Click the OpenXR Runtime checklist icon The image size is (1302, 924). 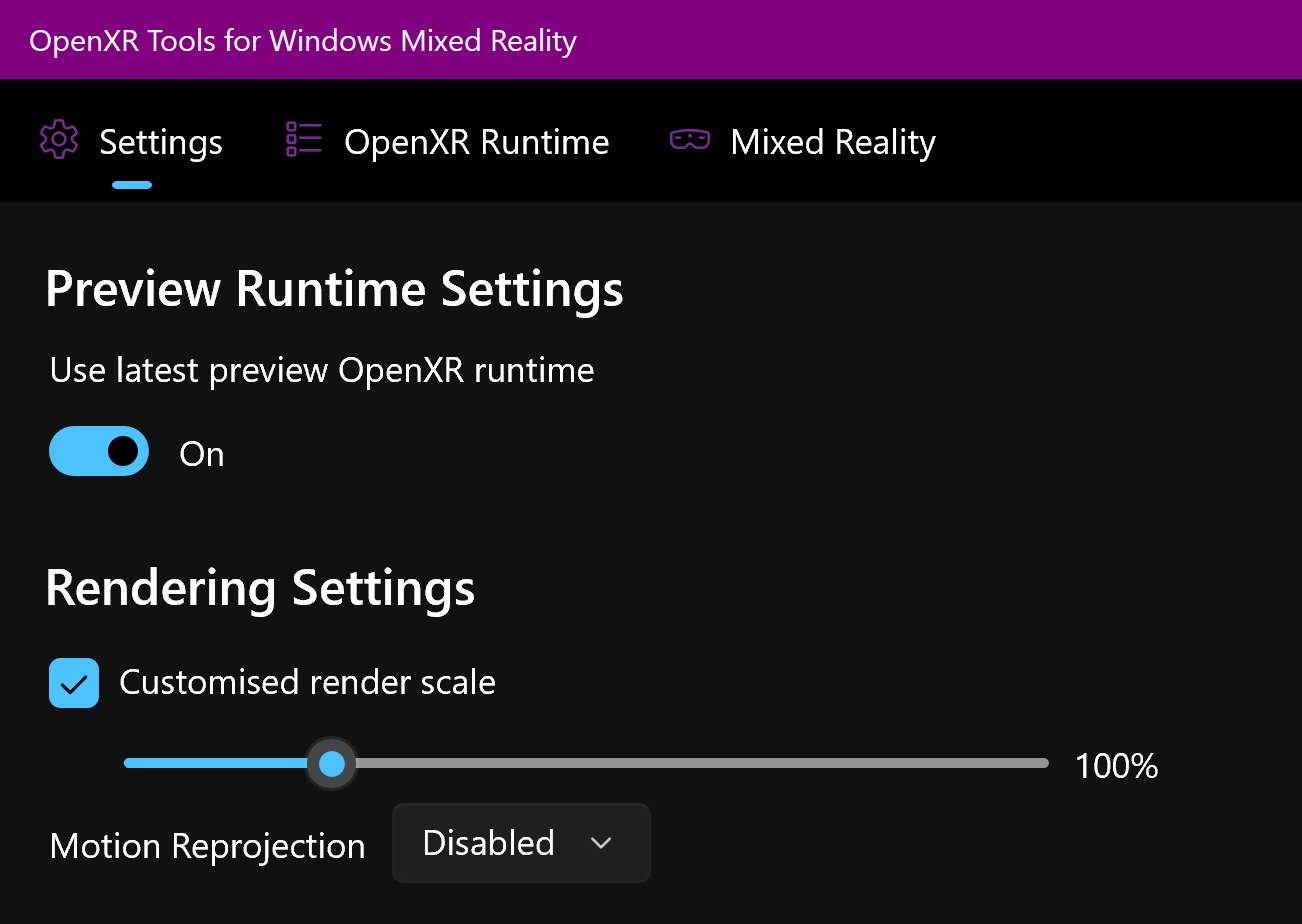point(304,140)
